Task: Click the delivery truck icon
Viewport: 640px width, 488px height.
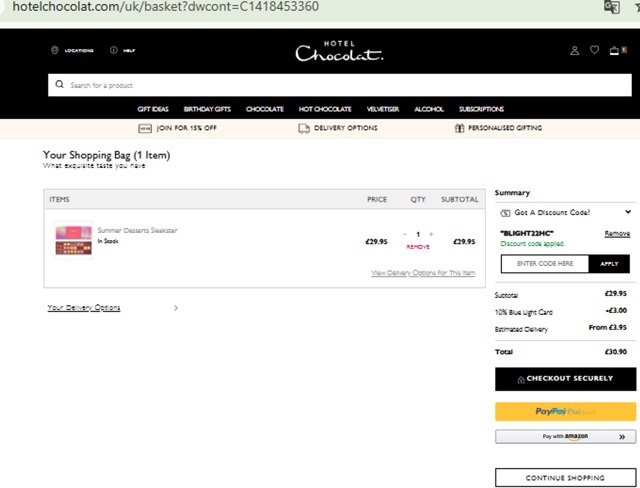Action: point(304,129)
